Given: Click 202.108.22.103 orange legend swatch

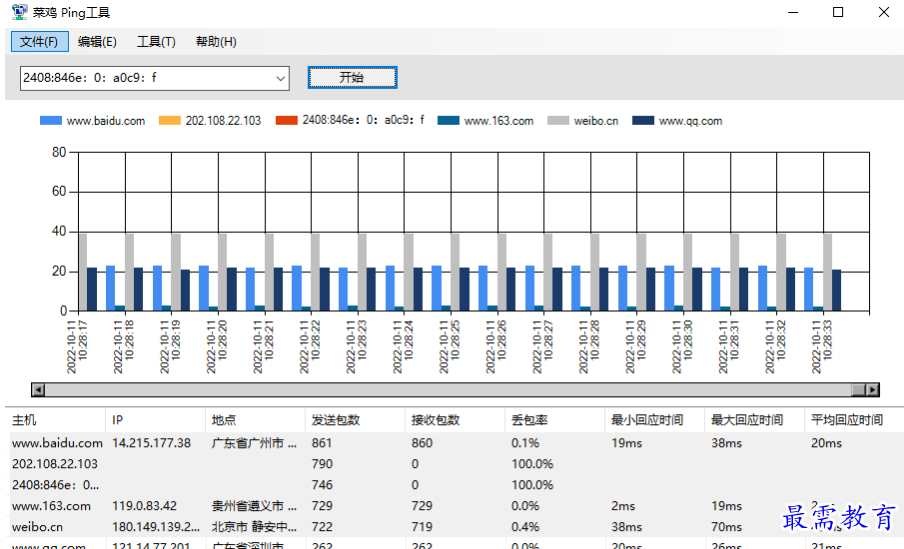Looking at the screenshot, I should coord(170,121).
